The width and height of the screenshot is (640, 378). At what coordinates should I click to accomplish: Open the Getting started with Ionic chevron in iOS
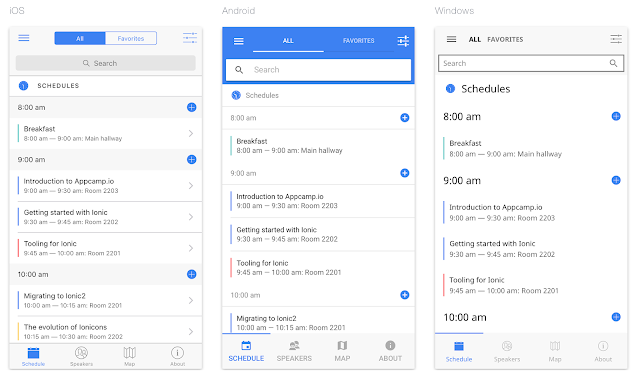[x=191, y=217]
